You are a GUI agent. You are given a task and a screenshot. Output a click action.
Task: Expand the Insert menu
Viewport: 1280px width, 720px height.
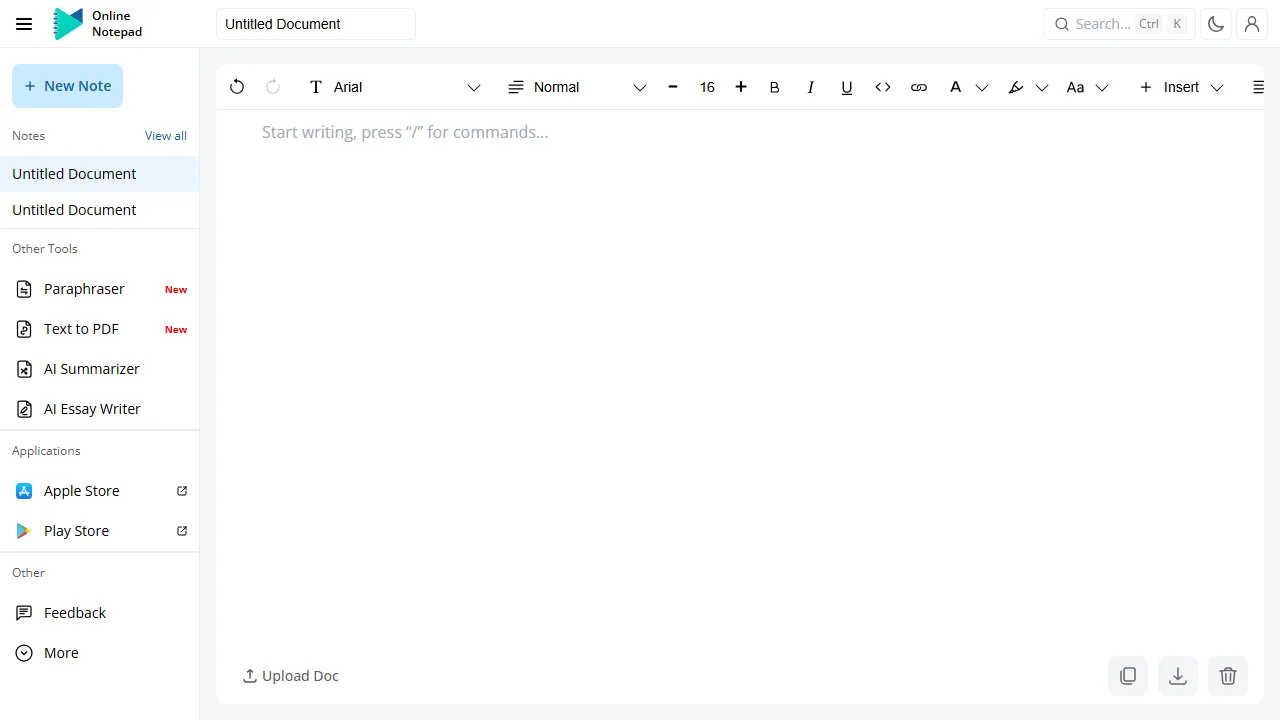tap(1181, 87)
